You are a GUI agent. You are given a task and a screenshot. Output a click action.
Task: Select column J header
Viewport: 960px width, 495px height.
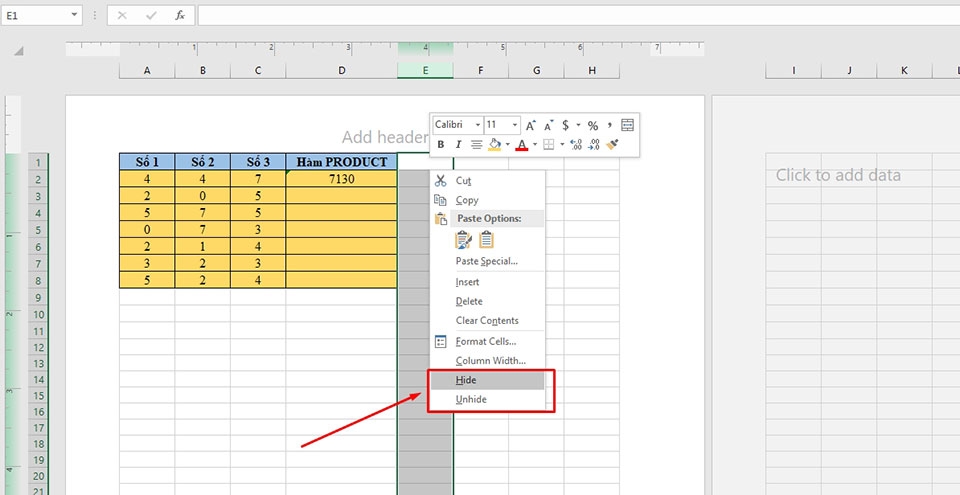tap(849, 70)
